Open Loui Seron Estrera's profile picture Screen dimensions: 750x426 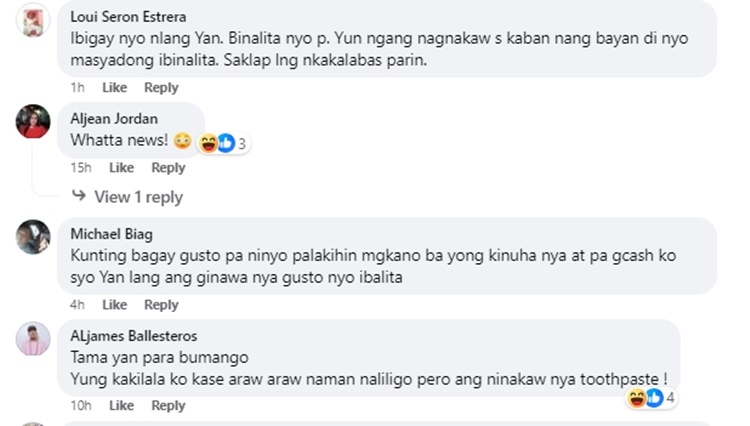33,20
